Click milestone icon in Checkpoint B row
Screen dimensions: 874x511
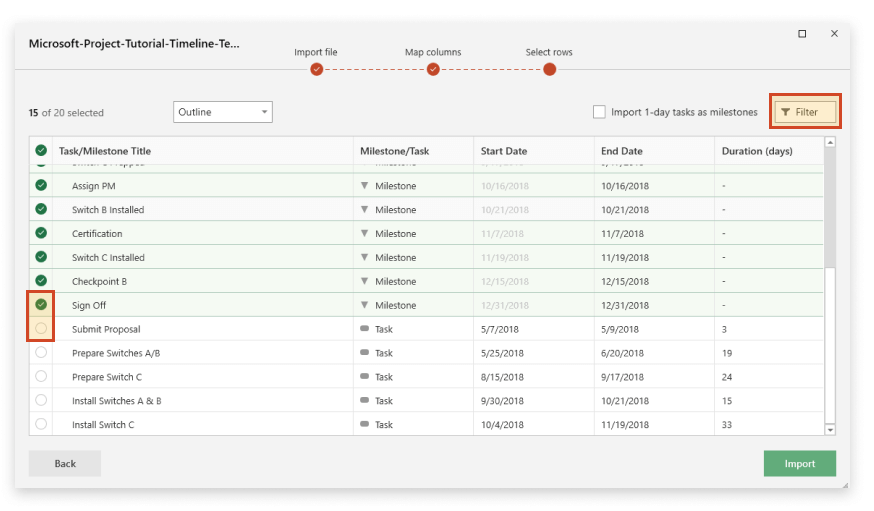tap(365, 281)
